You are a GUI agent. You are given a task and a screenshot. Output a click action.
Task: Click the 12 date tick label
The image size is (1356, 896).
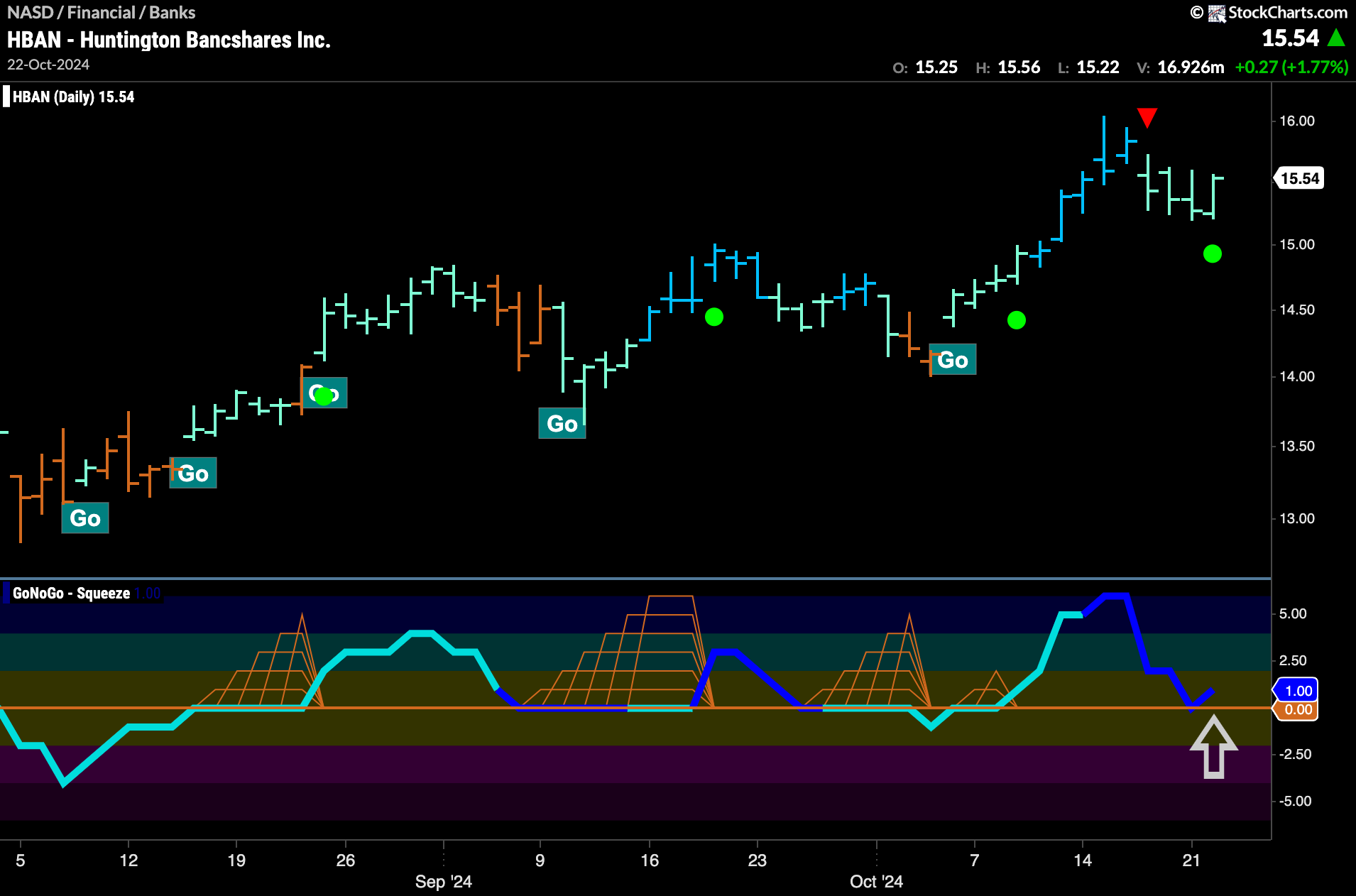pyautogui.click(x=129, y=861)
